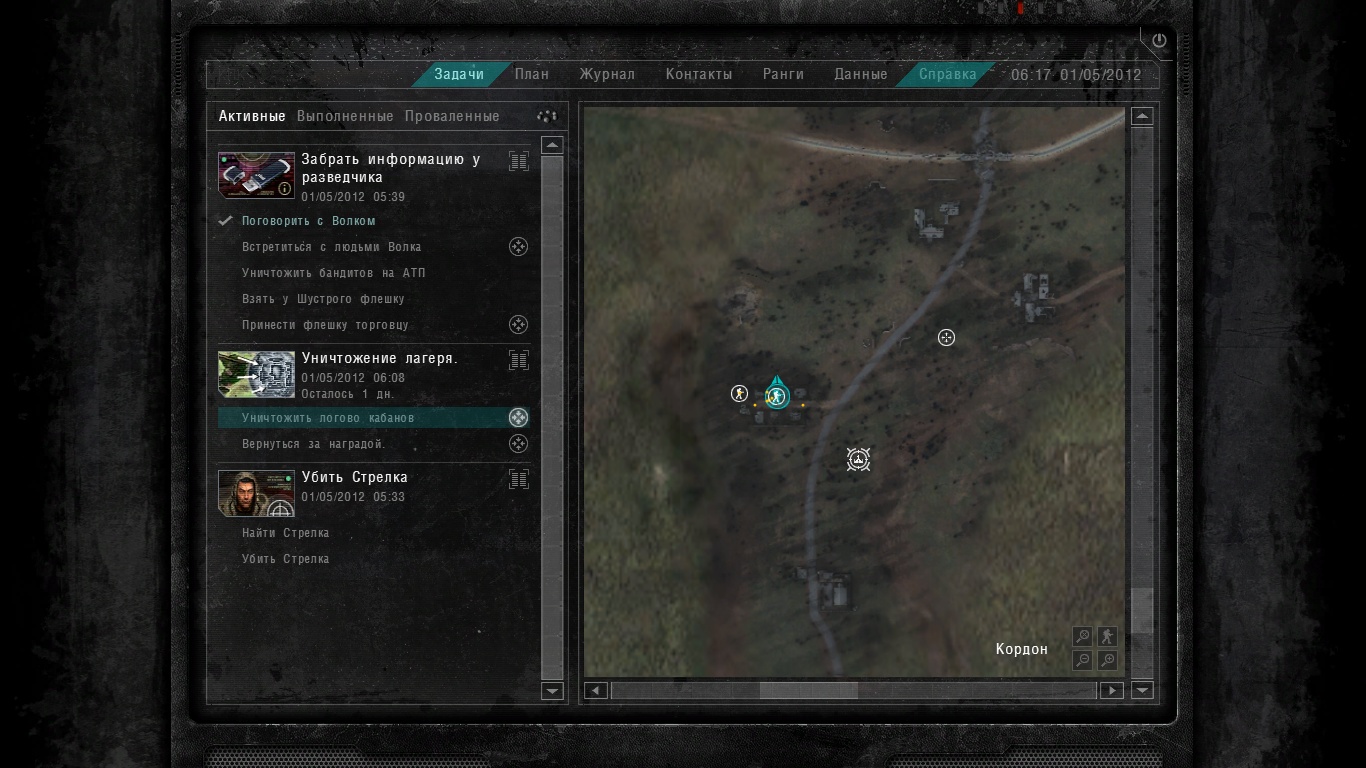Expand details for 'Уничтожение лагеря' quest
The height and width of the screenshot is (768, 1366).
pyautogui.click(x=518, y=360)
